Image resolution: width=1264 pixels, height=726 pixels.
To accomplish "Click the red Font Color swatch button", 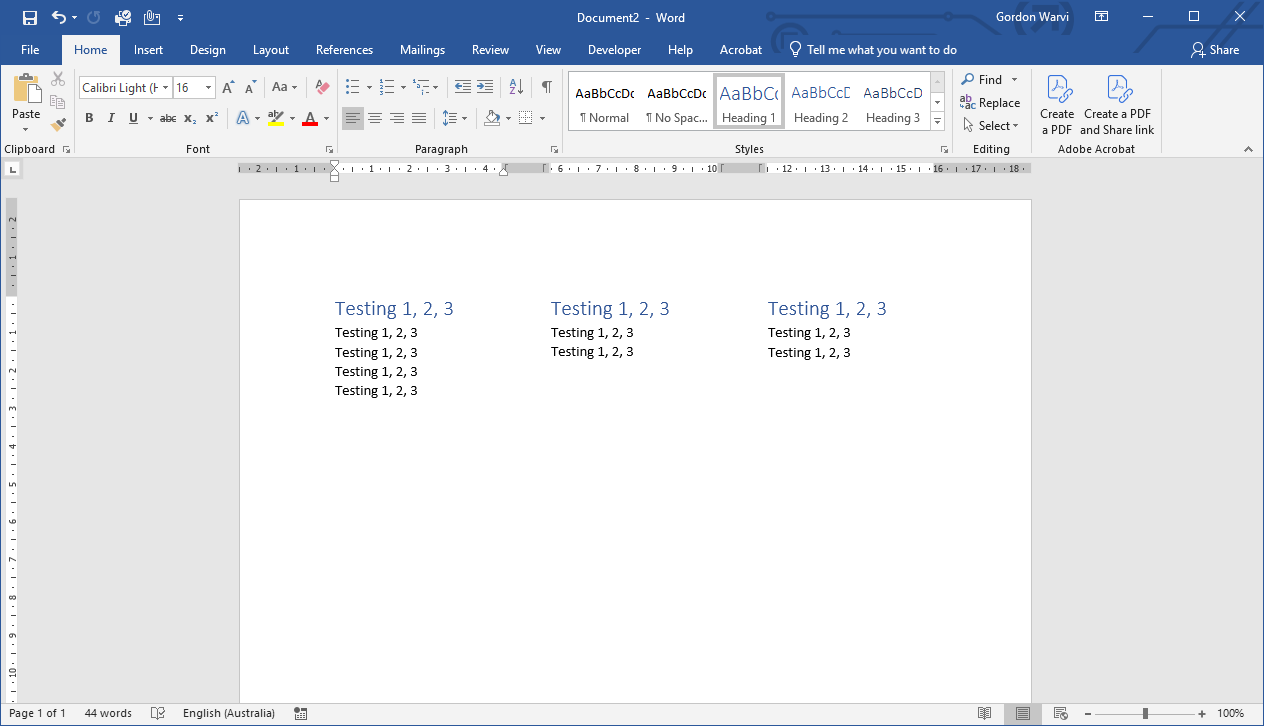I will coord(310,118).
